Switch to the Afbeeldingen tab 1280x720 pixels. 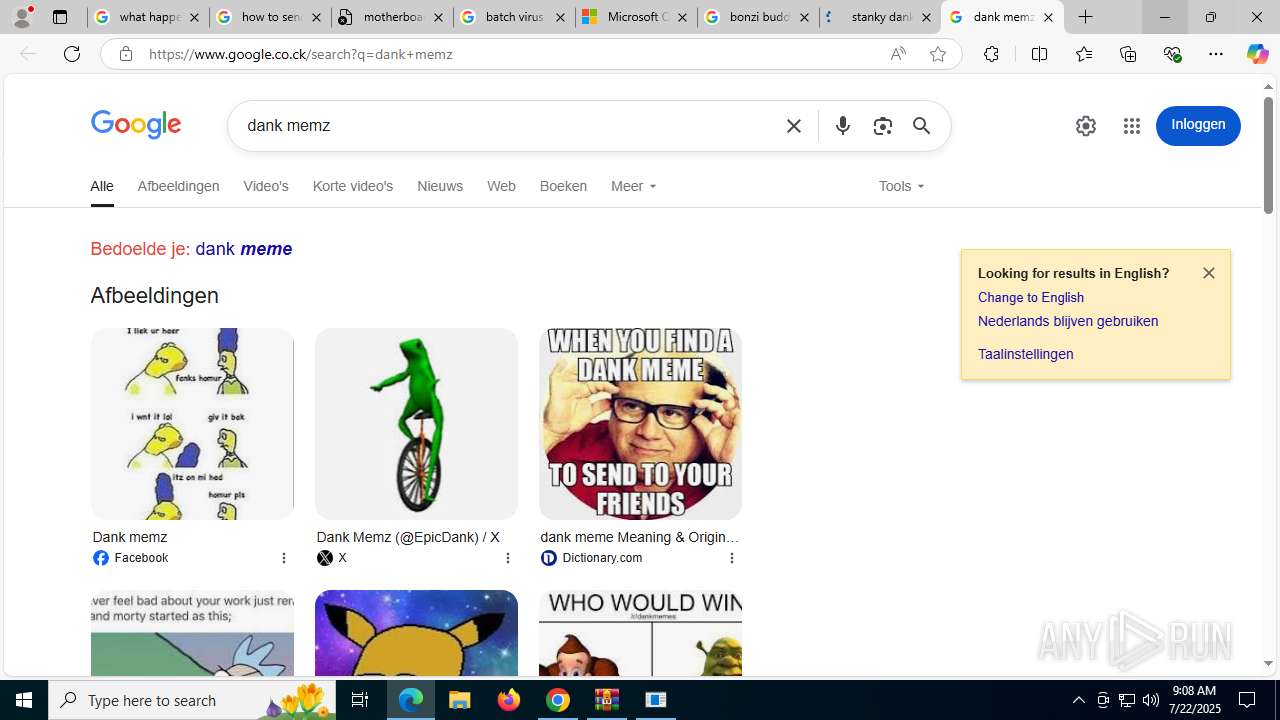pyautogui.click(x=178, y=186)
